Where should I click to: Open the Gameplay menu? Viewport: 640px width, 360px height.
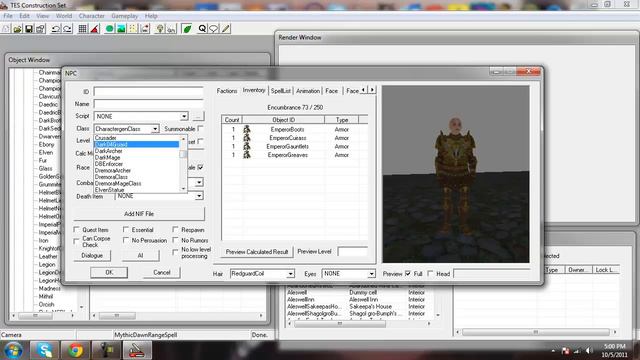point(124,16)
